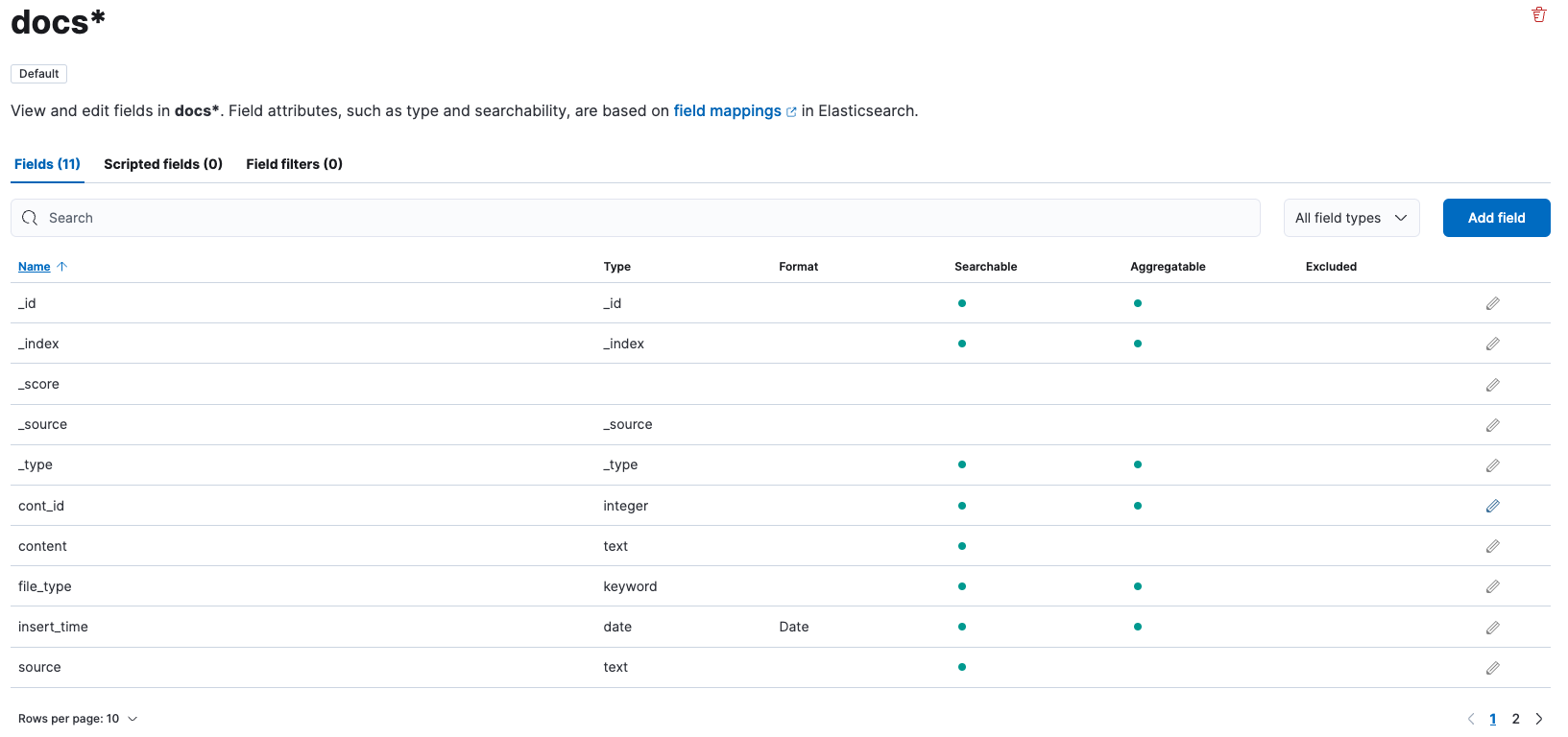This screenshot has width=1568, height=737.
Task: Select the _score field name
Action: click(38, 384)
